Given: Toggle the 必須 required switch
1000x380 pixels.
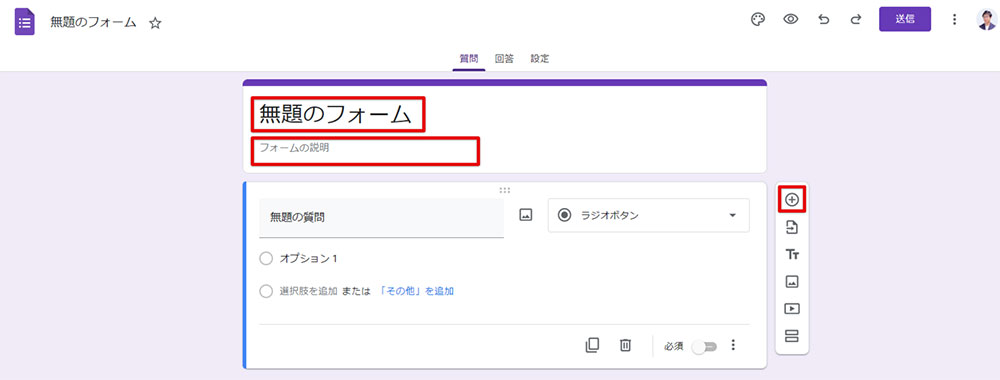Looking at the screenshot, I should (x=705, y=346).
